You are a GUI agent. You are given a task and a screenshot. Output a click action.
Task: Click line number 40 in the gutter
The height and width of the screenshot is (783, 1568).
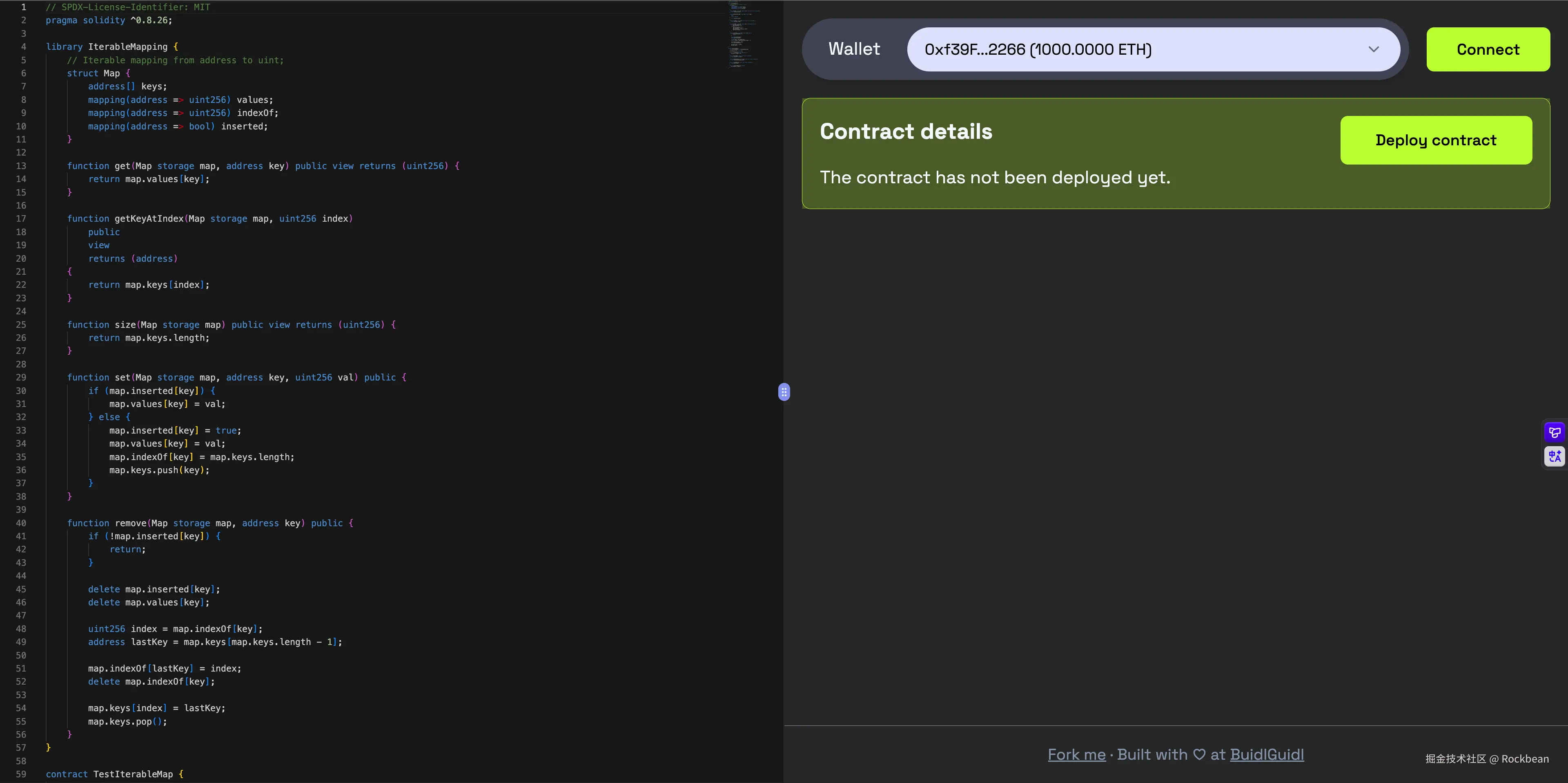tap(21, 523)
